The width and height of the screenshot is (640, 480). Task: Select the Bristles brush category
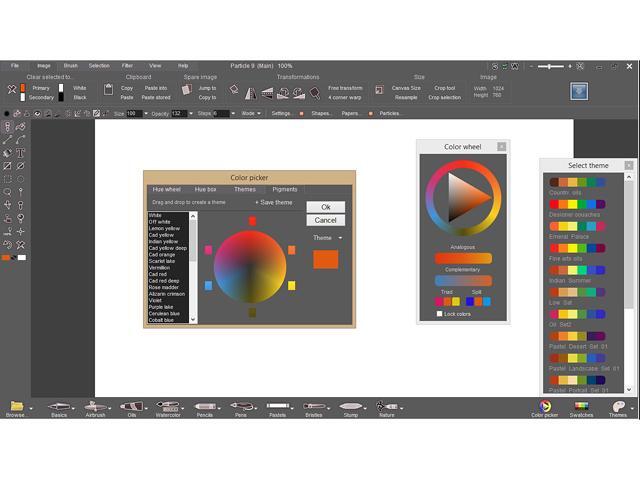click(x=313, y=407)
